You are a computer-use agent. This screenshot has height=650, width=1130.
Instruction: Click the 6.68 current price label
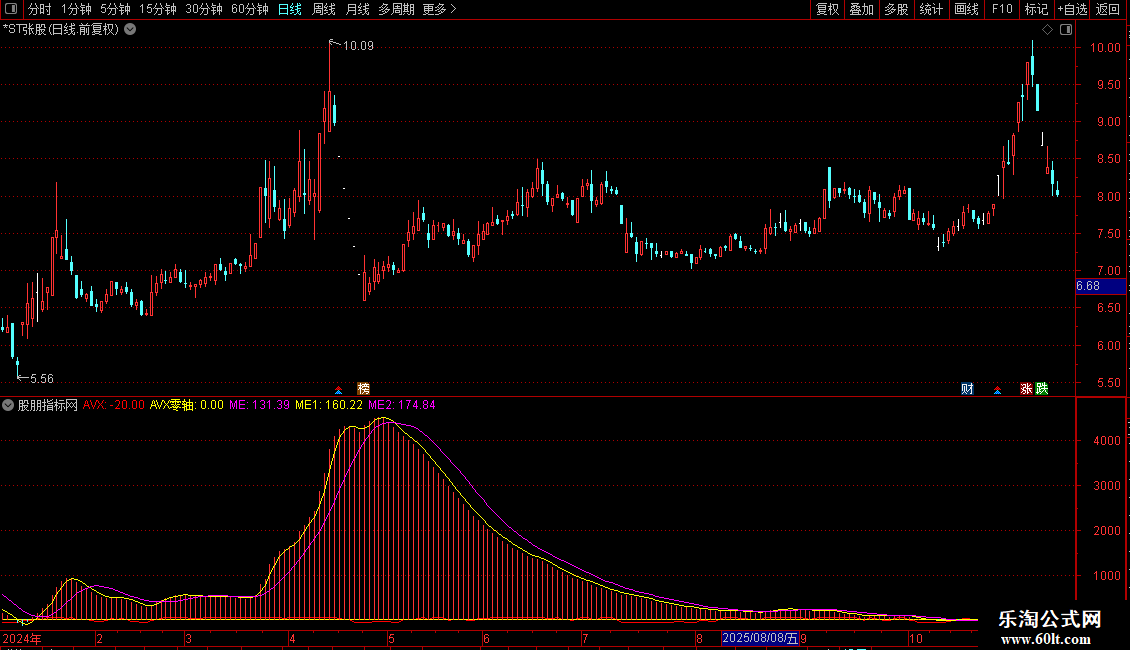1088,287
